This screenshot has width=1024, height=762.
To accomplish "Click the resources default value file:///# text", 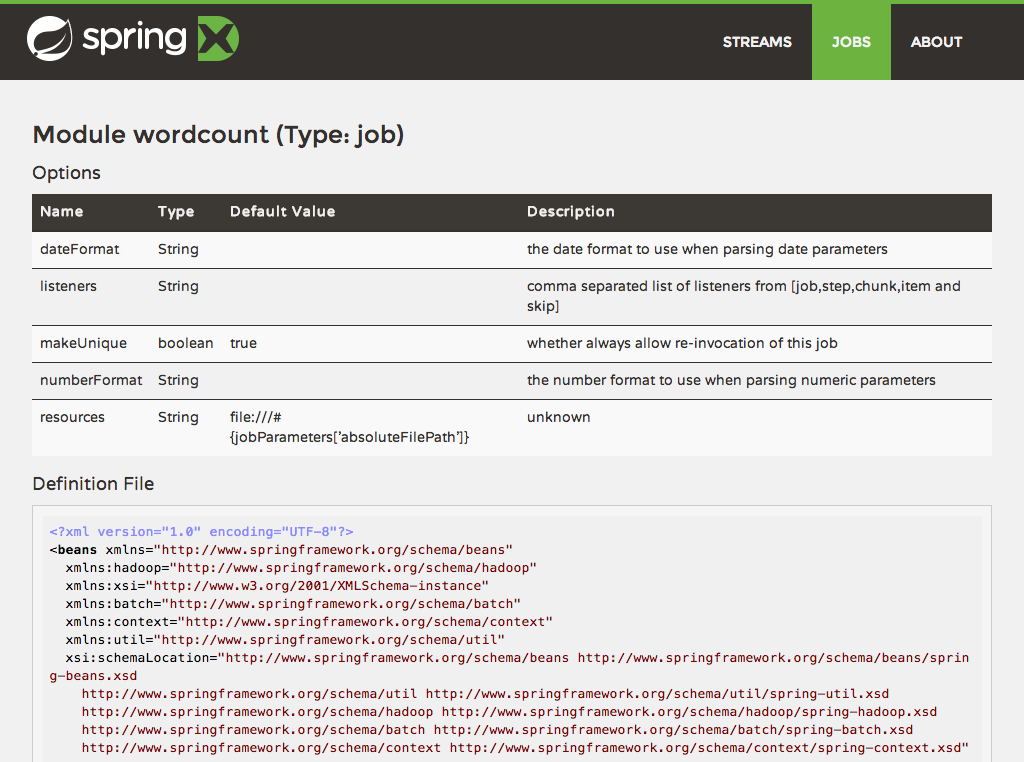I will pyautogui.click(x=349, y=428).
